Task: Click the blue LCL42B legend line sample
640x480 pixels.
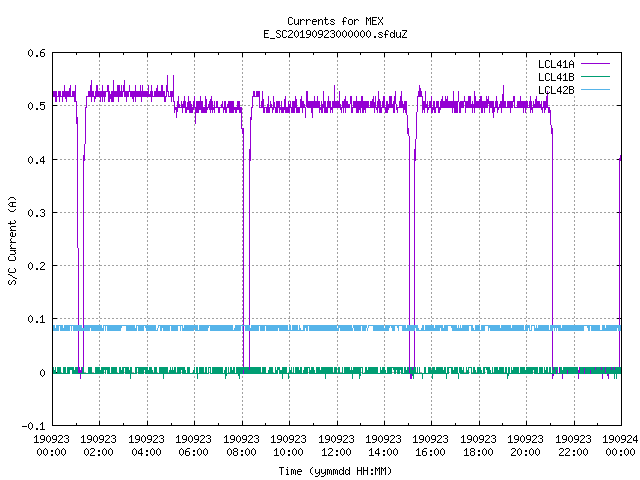Action: tap(595, 90)
